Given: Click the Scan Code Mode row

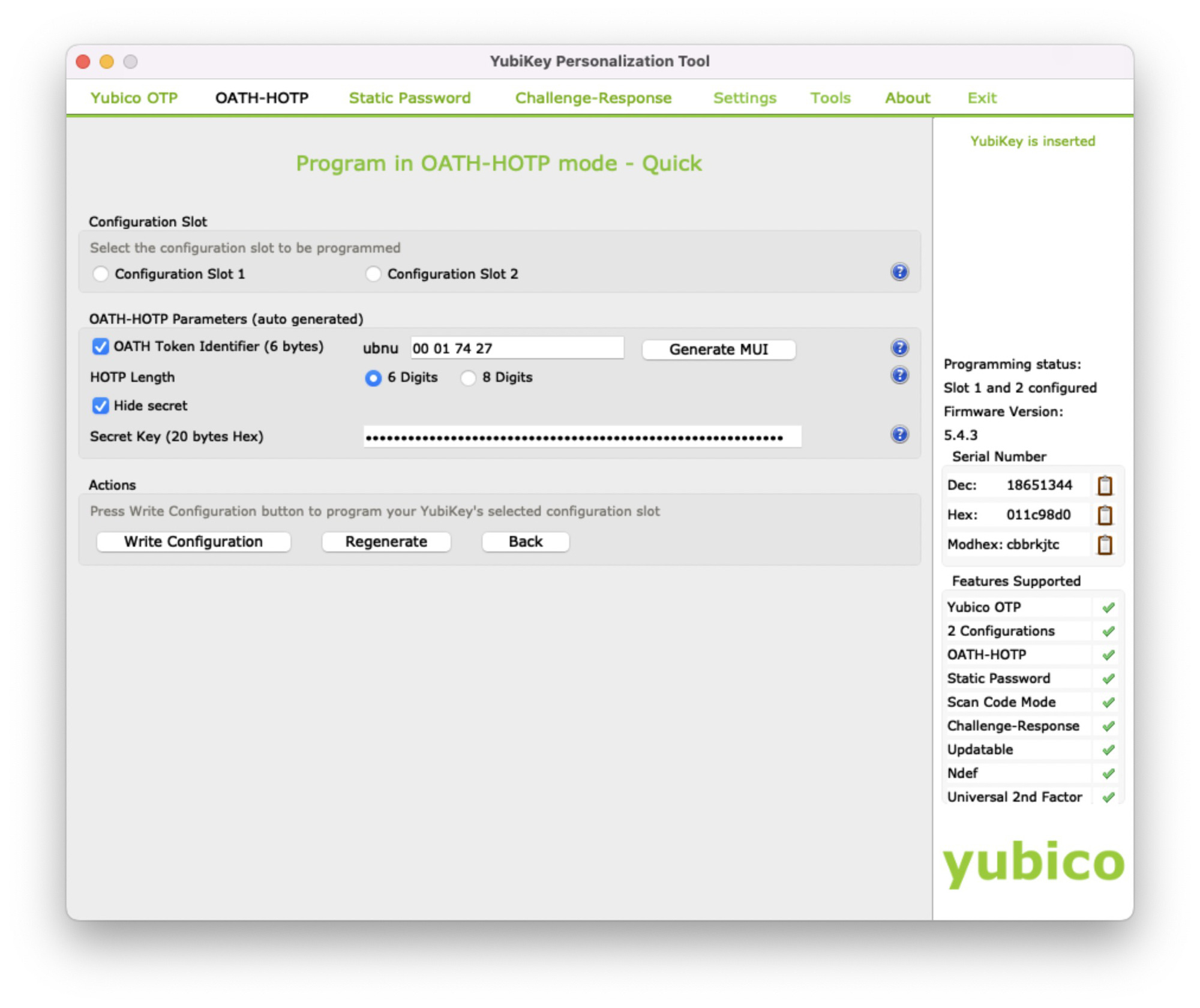Looking at the screenshot, I should [x=1031, y=702].
